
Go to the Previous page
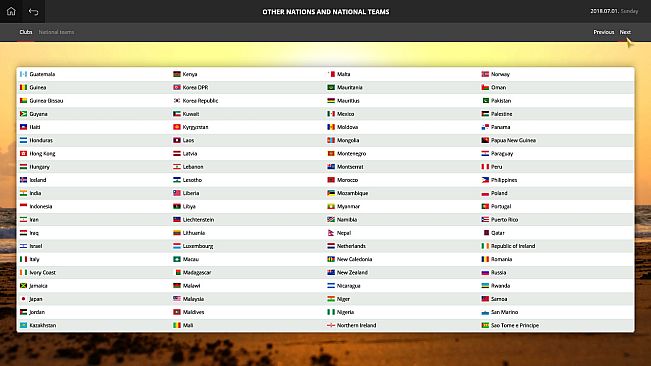point(604,32)
